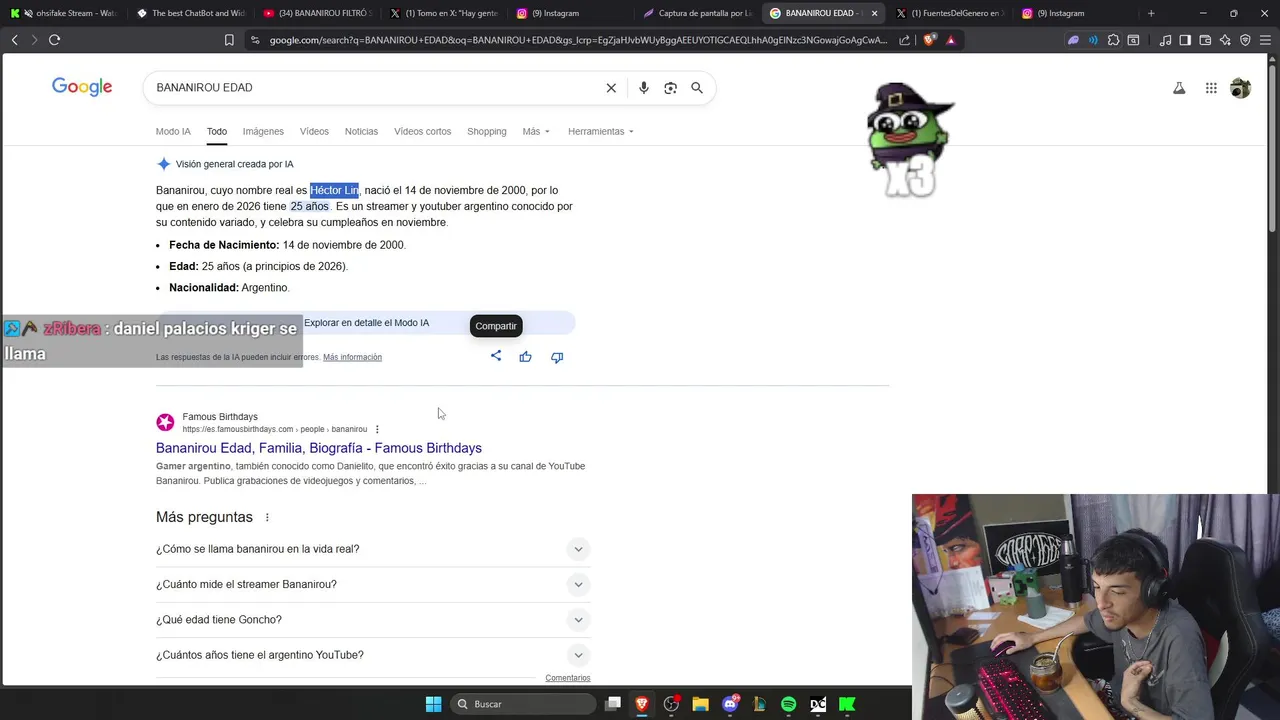Open File Explorer from the taskbar
The image size is (1280, 720).
pyautogui.click(x=700, y=704)
